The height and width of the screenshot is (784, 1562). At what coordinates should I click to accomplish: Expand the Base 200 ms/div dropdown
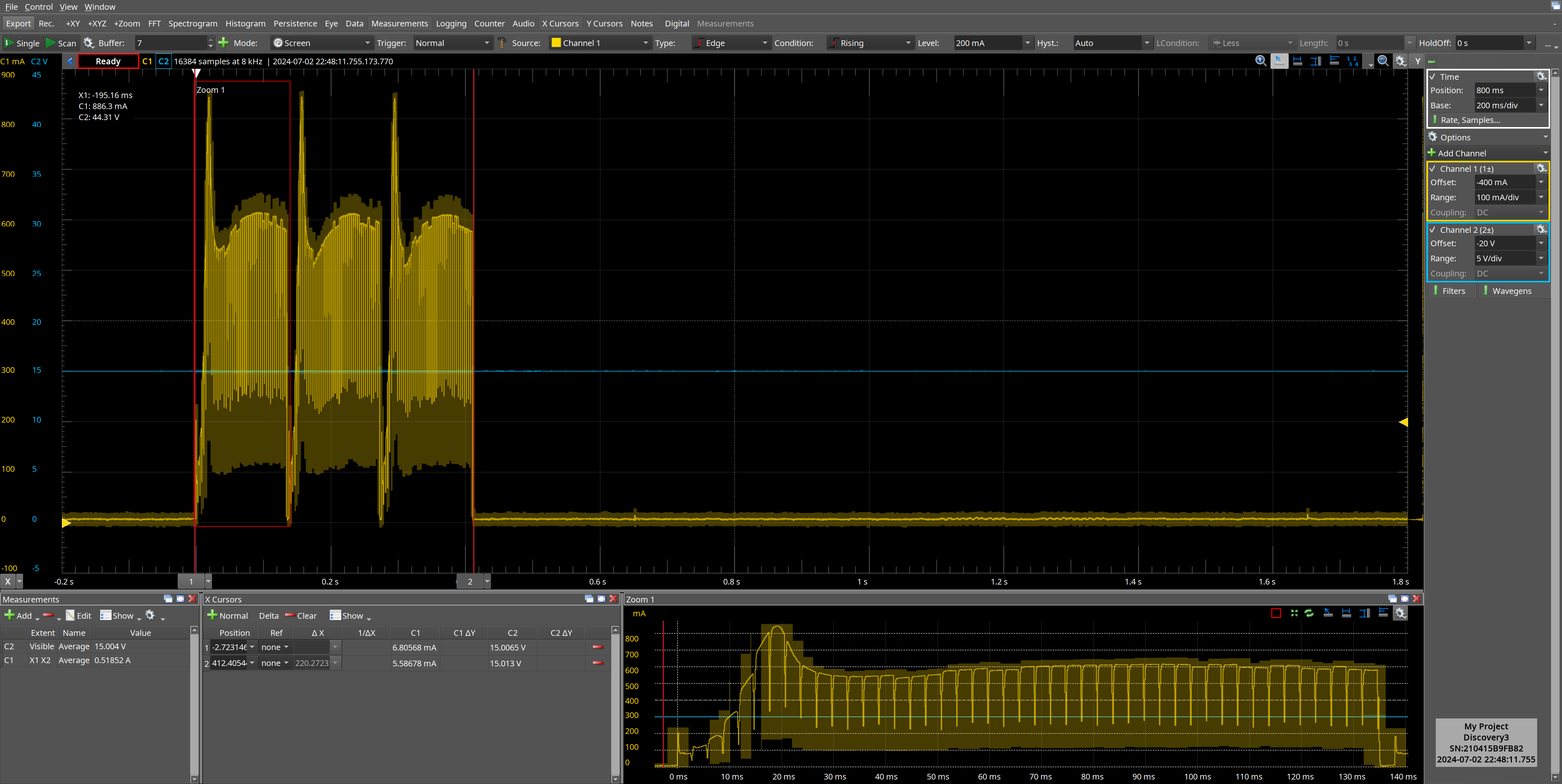point(1541,105)
